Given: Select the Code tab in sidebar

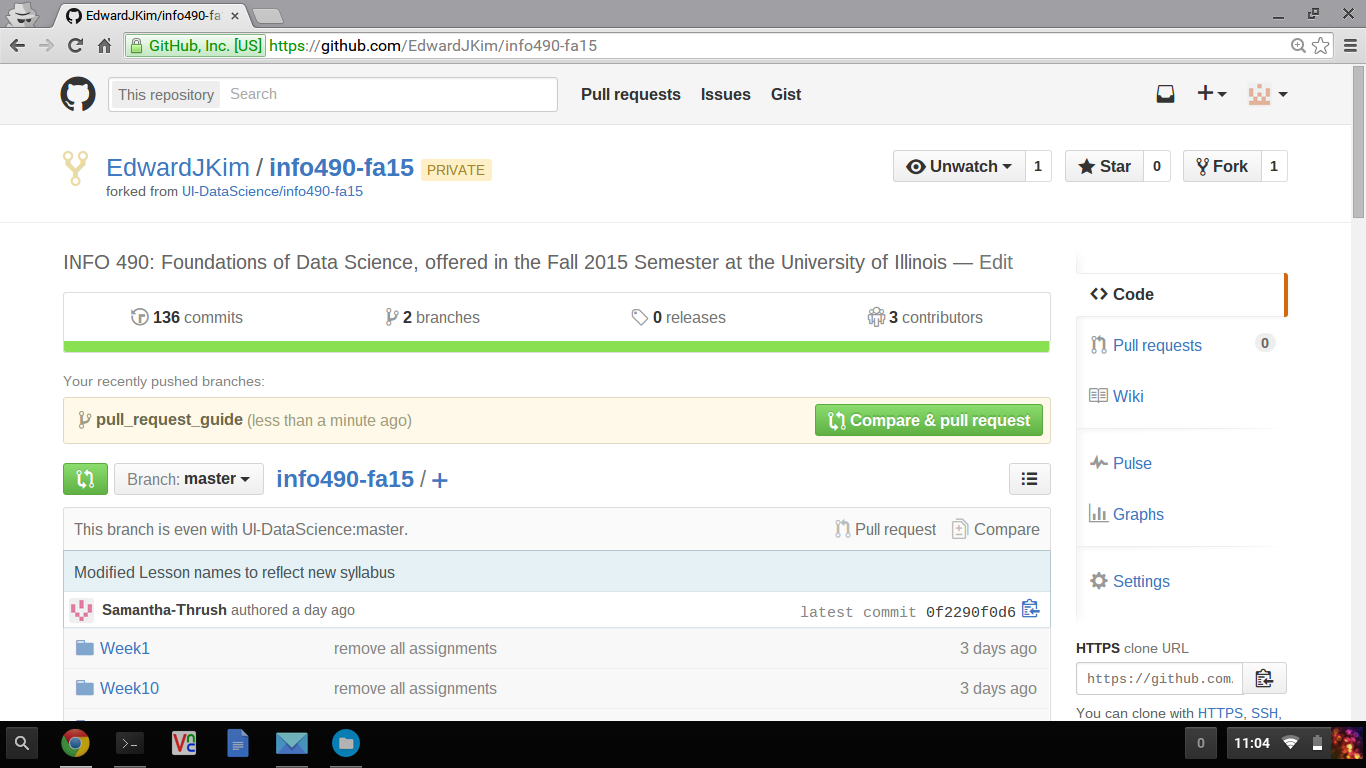Looking at the screenshot, I should click(x=1181, y=294).
